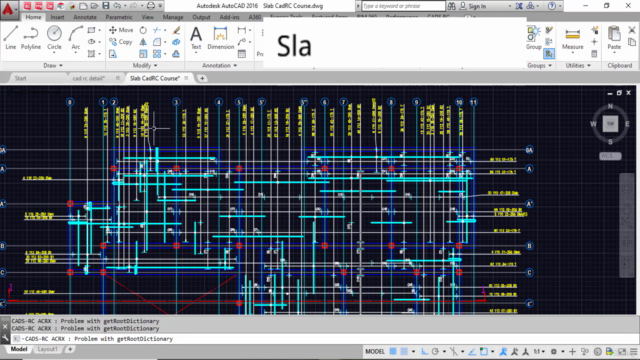The height and width of the screenshot is (360, 640).
Task: Switch to the View ribbon tab
Action: pos(147,17)
